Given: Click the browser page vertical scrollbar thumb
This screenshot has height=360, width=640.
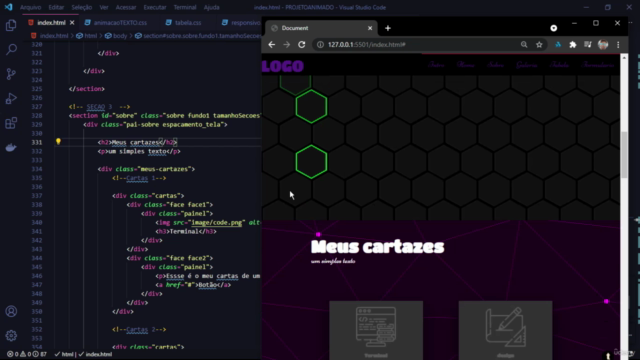Looking at the screenshot, I should [624, 155].
